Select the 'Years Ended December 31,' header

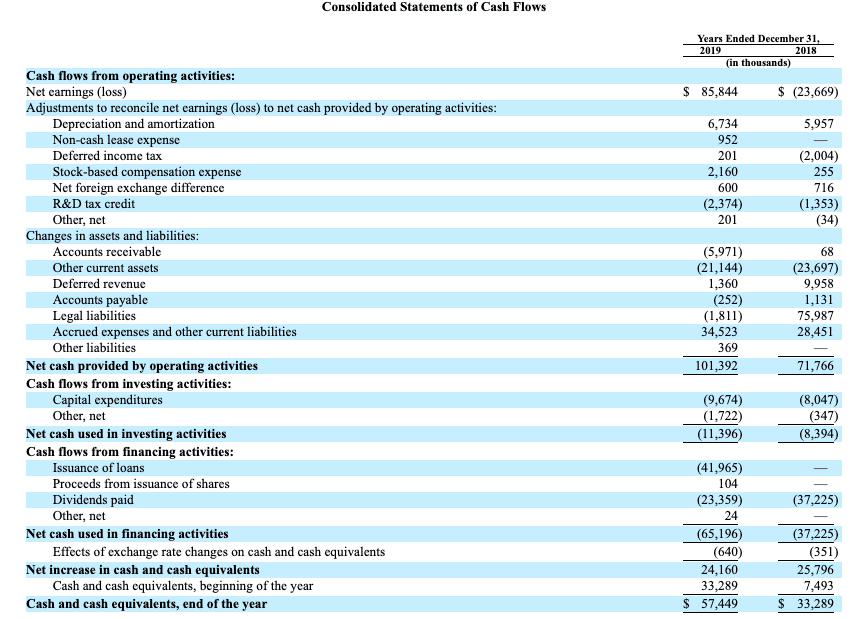tap(758, 39)
